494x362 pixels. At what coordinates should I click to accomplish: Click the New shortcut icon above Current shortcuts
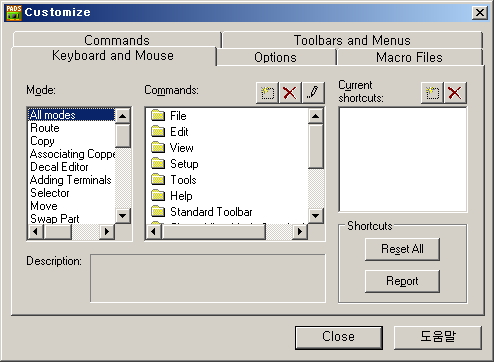[x=432, y=93]
